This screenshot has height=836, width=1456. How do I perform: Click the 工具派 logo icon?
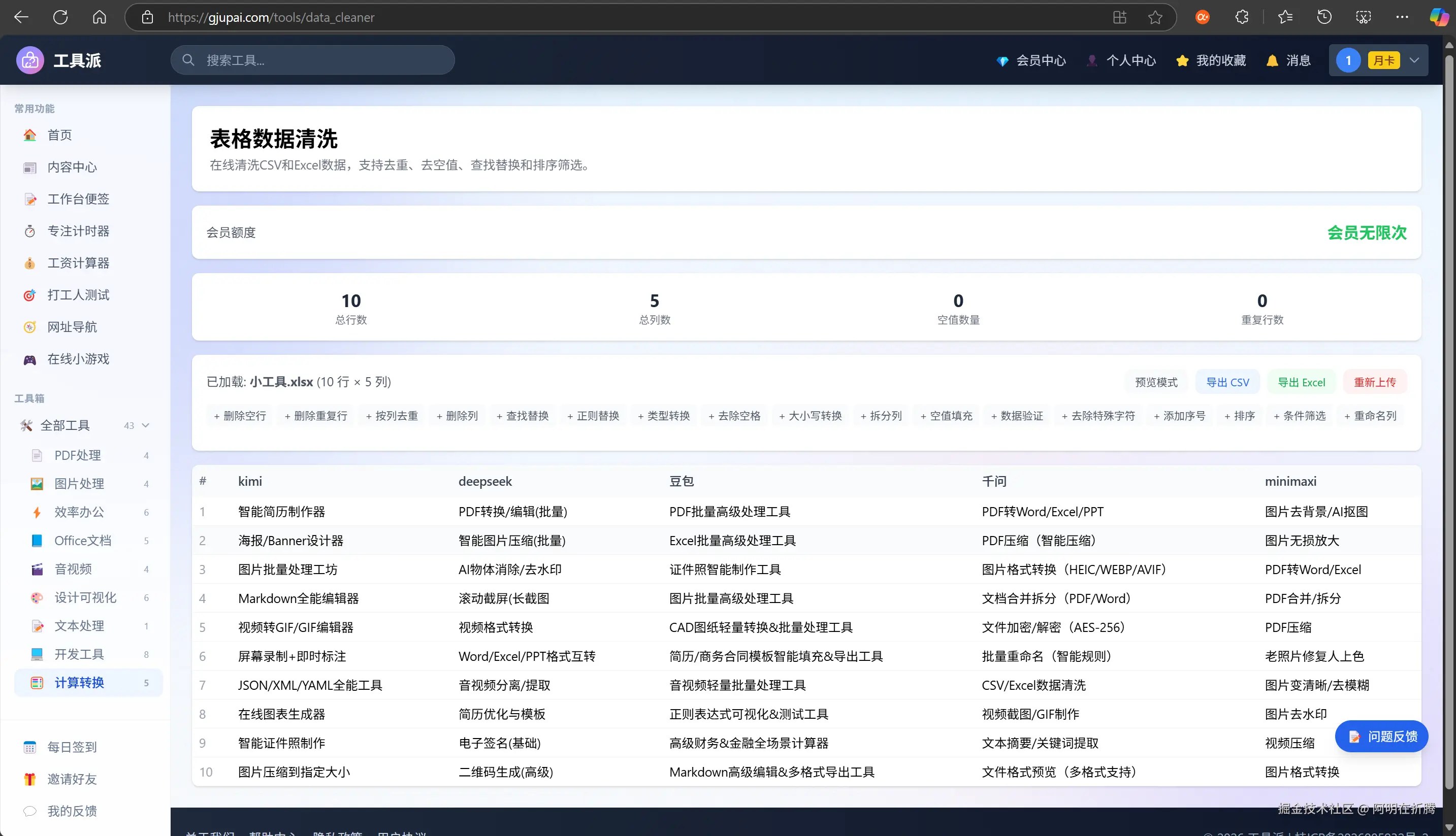click(x=30, y=60)
